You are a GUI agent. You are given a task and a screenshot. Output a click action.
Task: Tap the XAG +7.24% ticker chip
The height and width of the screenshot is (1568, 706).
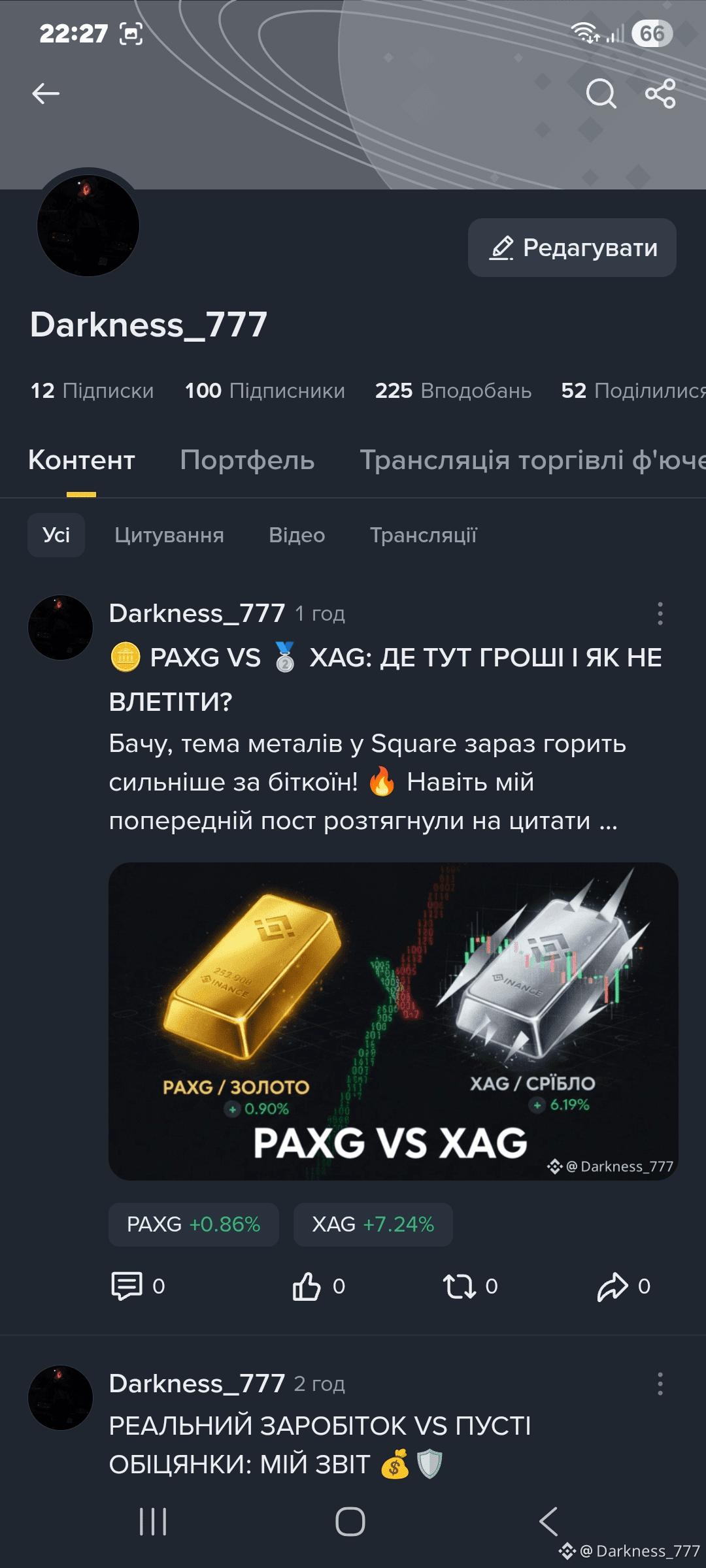[x=373, y=1224]
